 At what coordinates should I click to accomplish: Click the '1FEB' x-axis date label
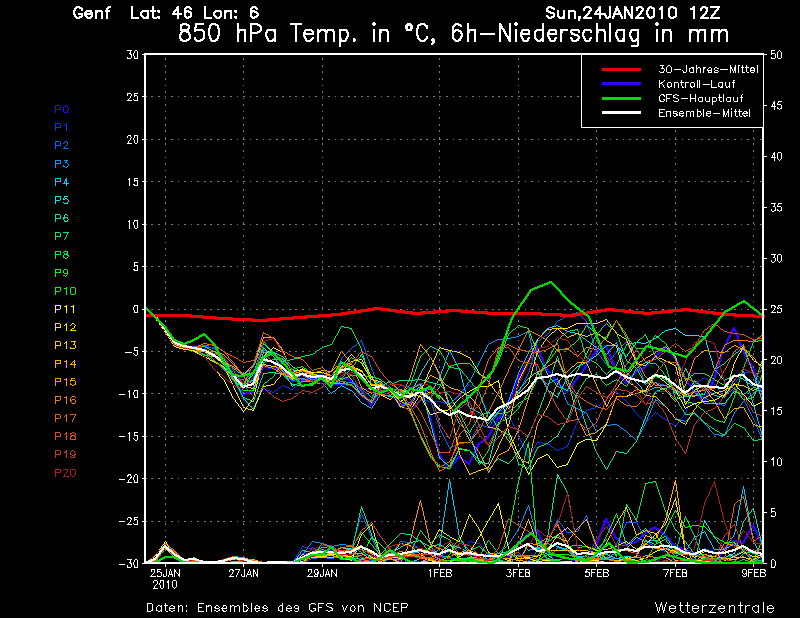pyautogui.click(x=440, y=573)
